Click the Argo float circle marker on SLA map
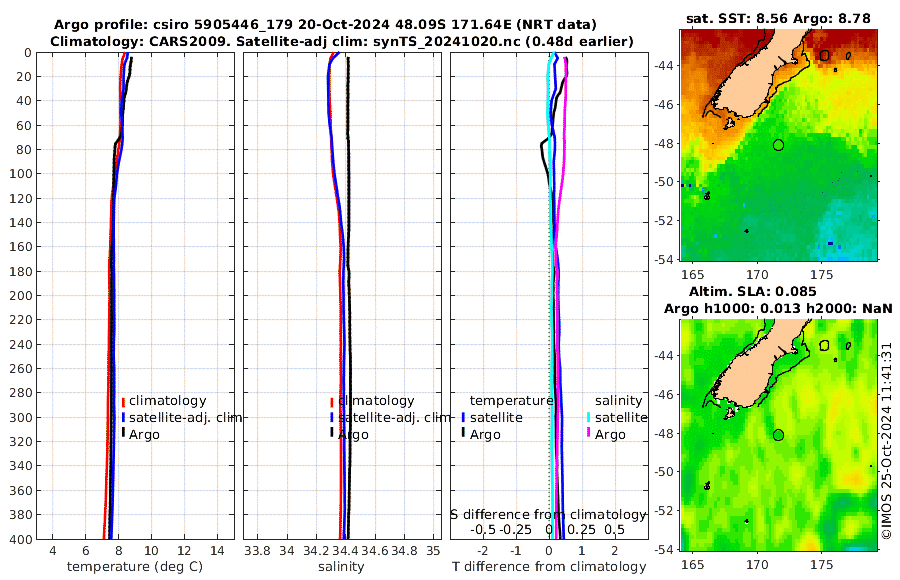The width and height of the screenshot is (900, 580). coord(778,435)
